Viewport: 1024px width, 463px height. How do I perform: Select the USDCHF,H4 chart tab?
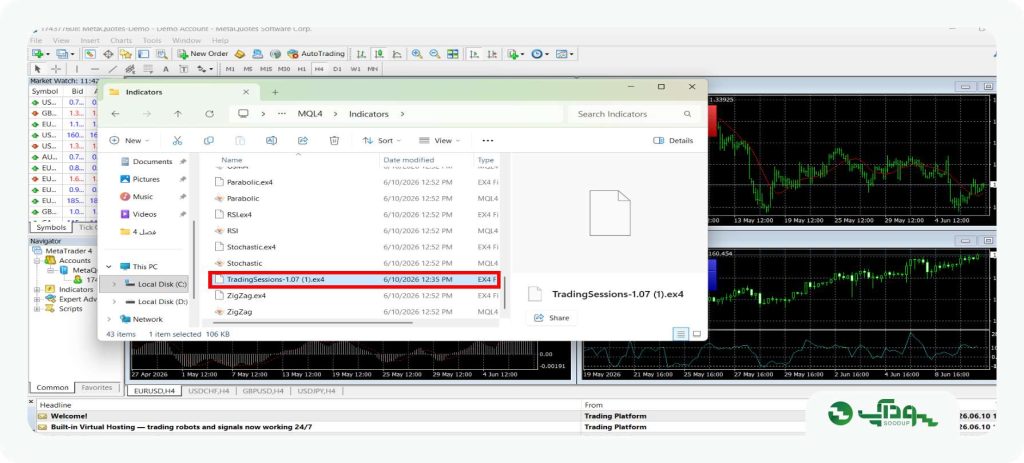pyautogui.click(x=207, y=391)
